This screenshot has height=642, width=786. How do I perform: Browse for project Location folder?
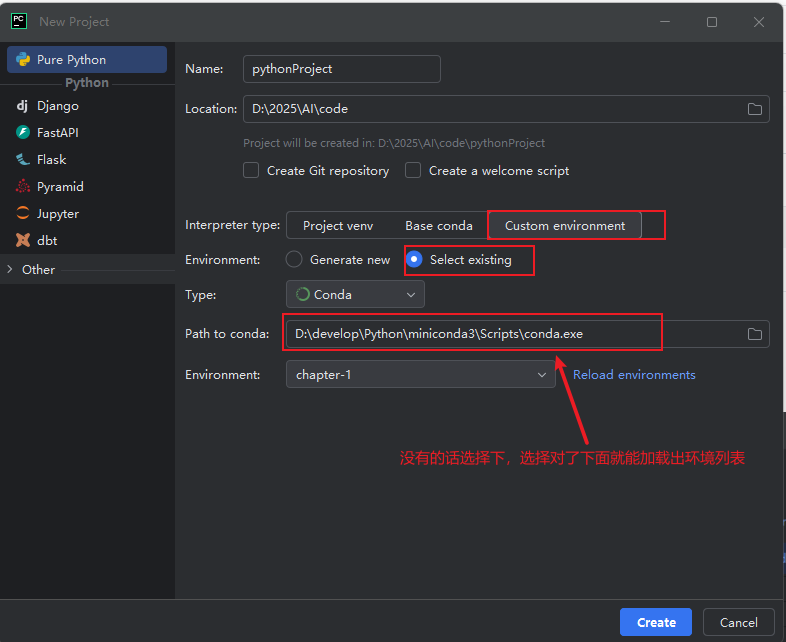755,109
